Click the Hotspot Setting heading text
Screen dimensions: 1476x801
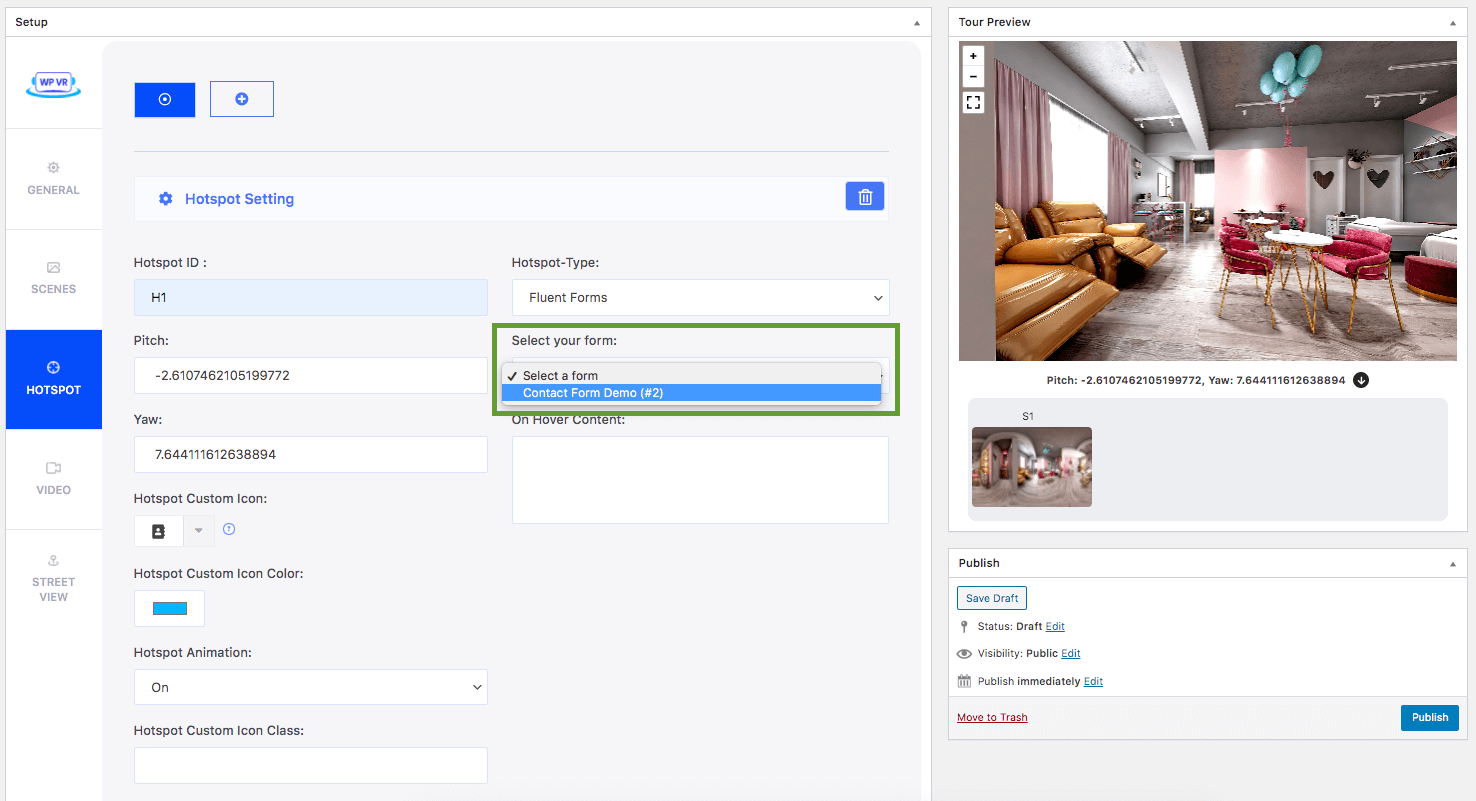click(239, 199)
